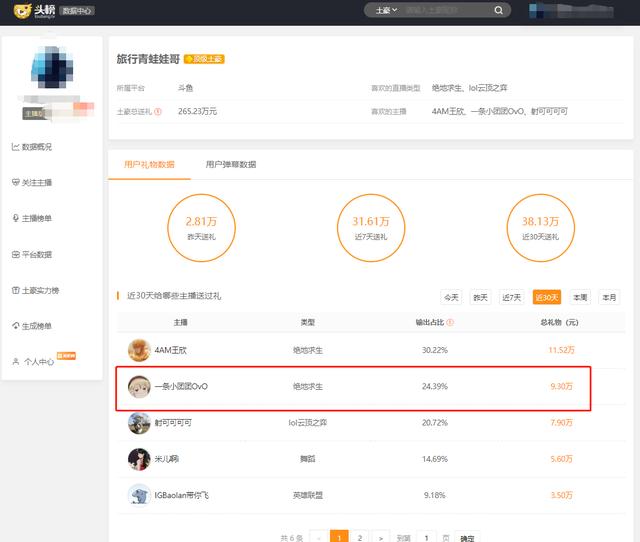
Task: Open streamer IGBaolan带你飞 name link
Action: [181, 495]
